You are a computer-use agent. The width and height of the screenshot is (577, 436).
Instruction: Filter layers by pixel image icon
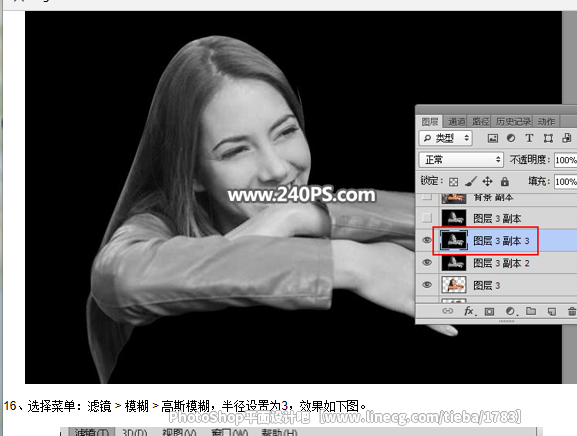(x=492, y=138)
